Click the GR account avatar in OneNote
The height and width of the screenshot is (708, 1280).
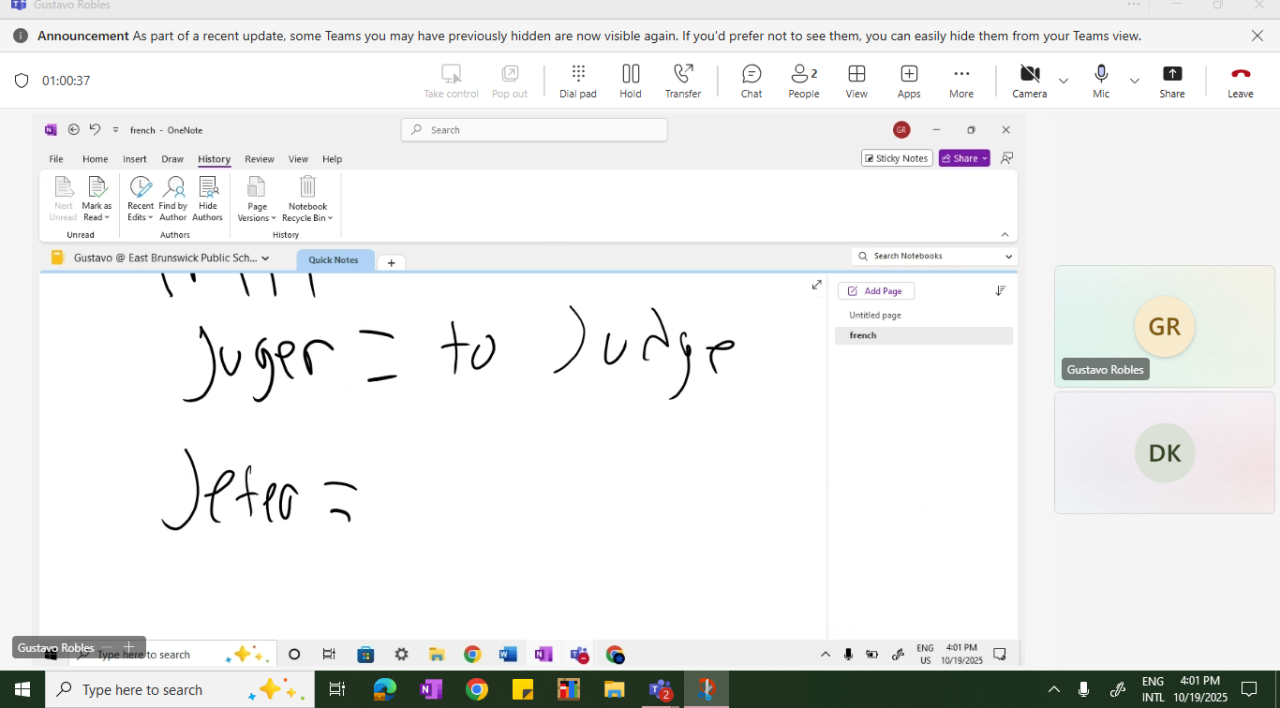point(901,130)
